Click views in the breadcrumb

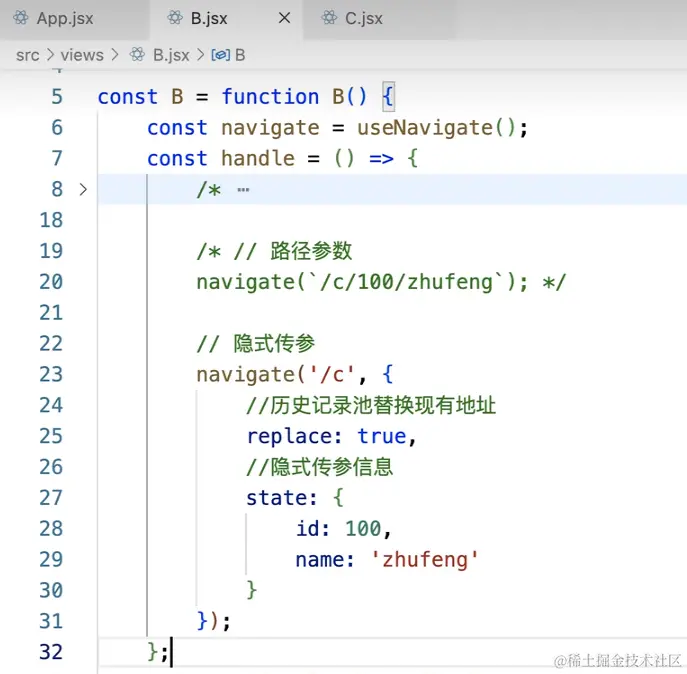pyautogui.click(x=82, y=55)
